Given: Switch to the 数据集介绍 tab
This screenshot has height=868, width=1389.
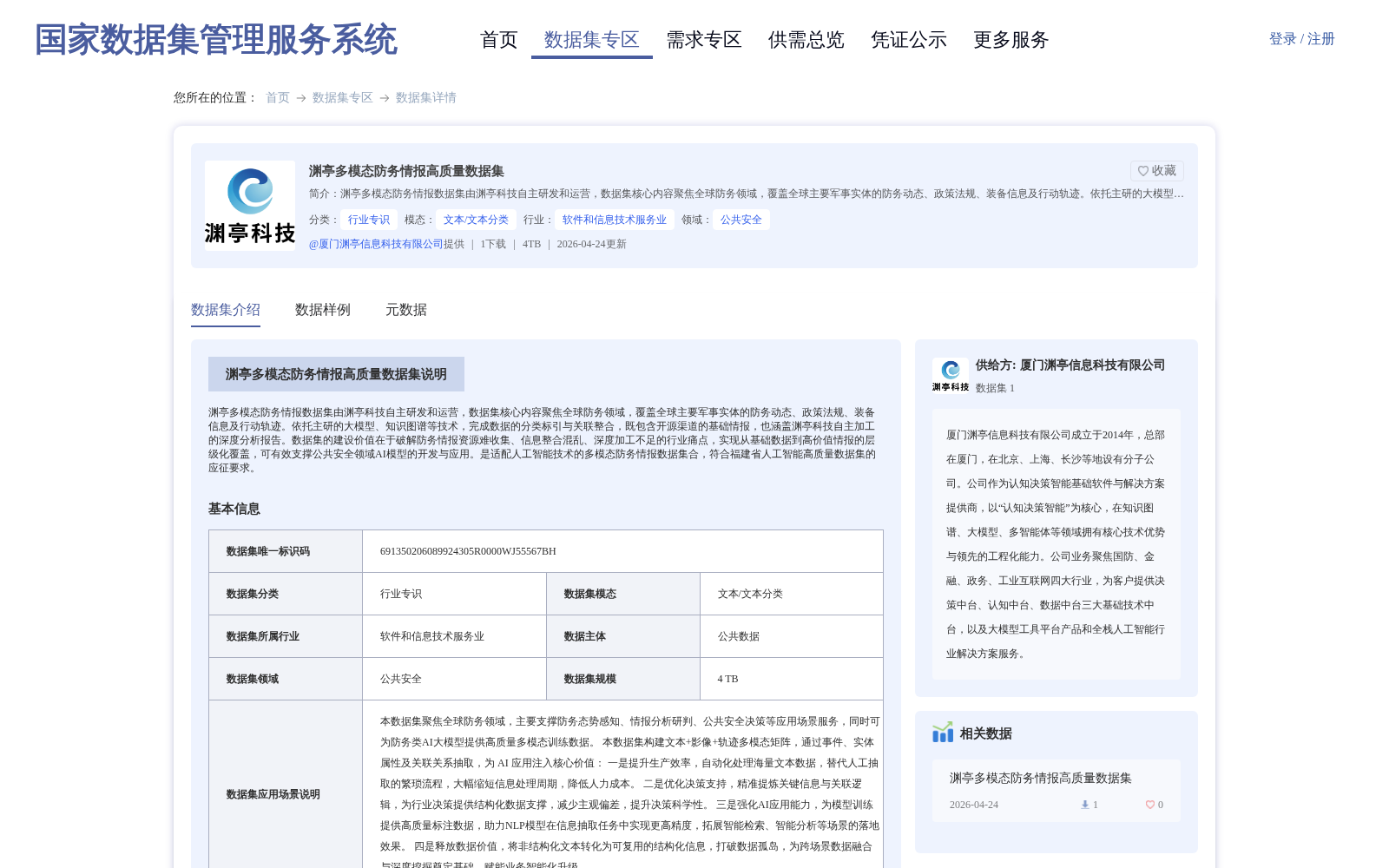Looking at the screenshot, I should click(x=226, y=310).
